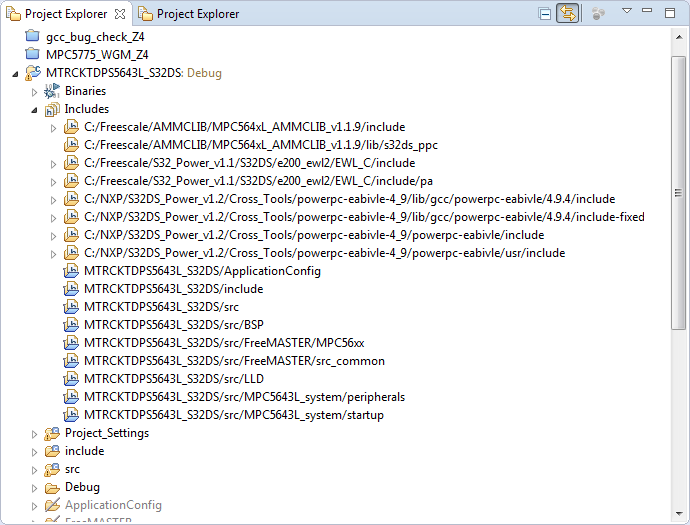690x525 pixels.
Task: Click the Includes icon
Action: [x=52, y=109]
